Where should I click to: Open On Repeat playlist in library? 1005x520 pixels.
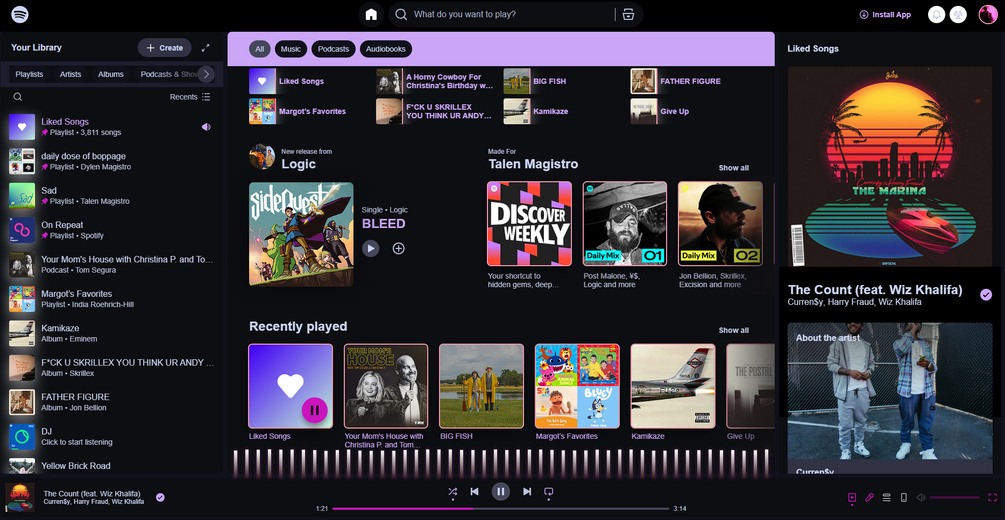tap(112, 230)
